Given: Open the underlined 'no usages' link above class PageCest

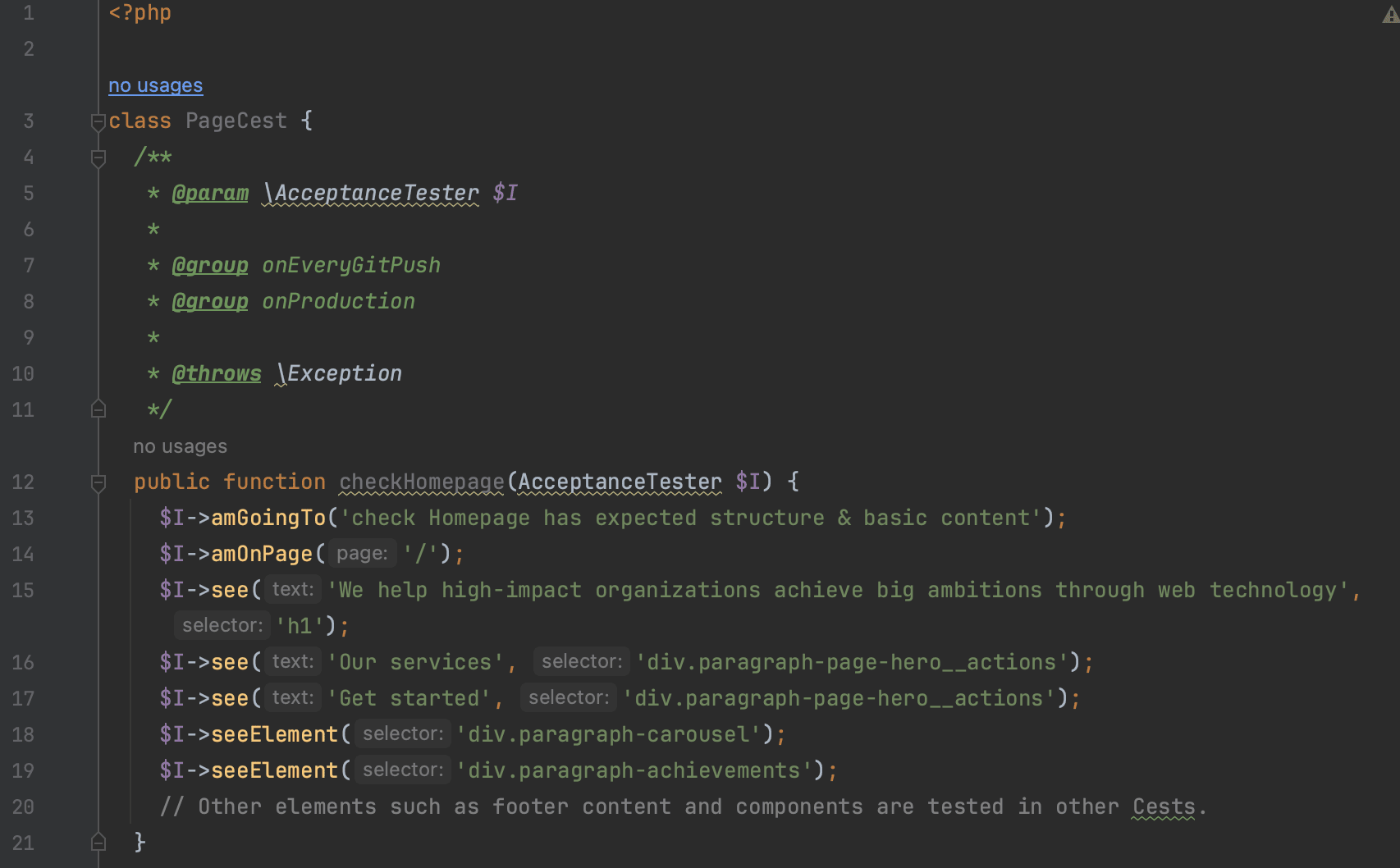Looking at the screenshot, I should 155,85.
